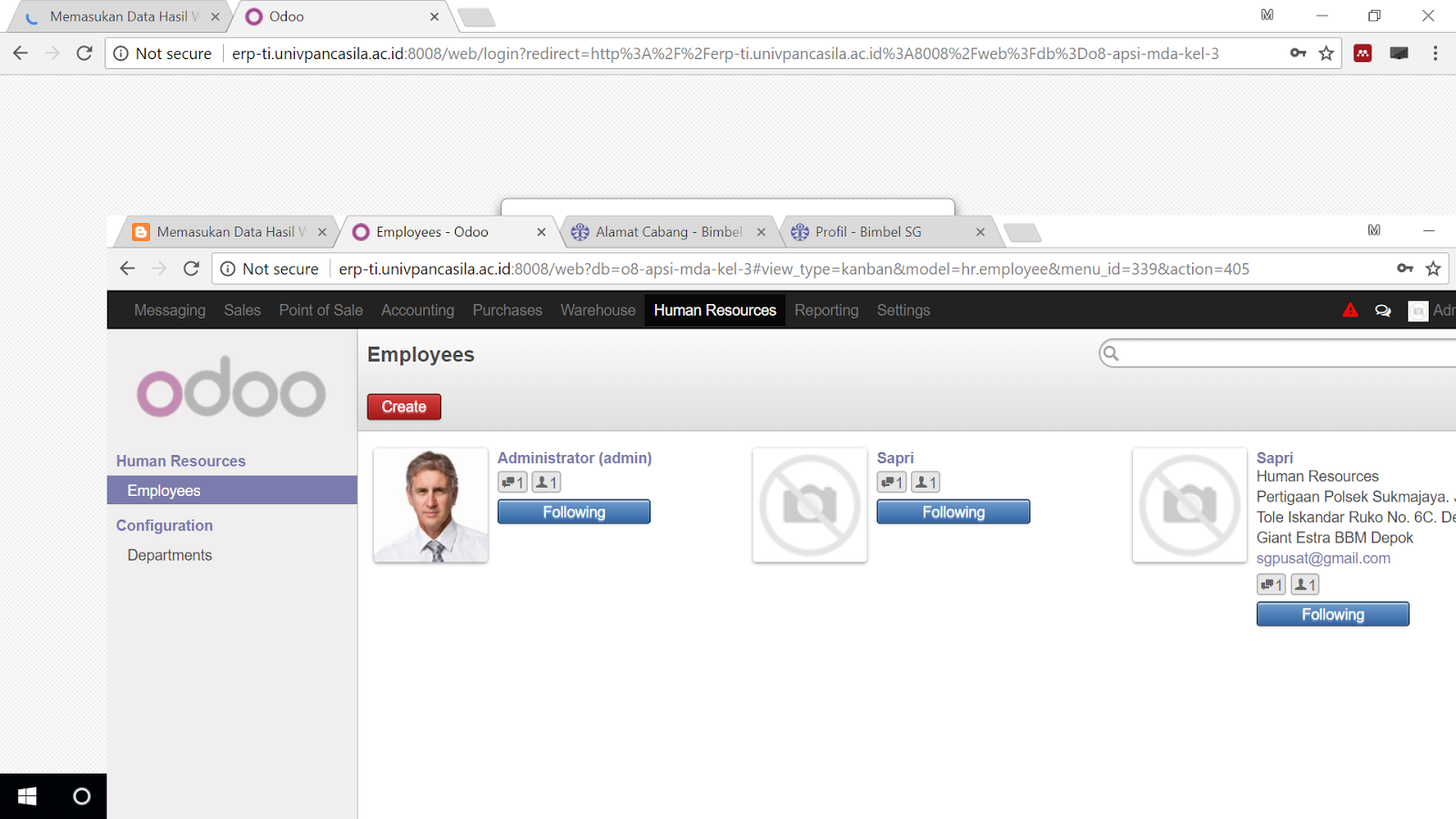Click the sgpusat@gmail.com email link
Screen dimensions: 1456x819
pyautogui.click(x=1323, y=558)
